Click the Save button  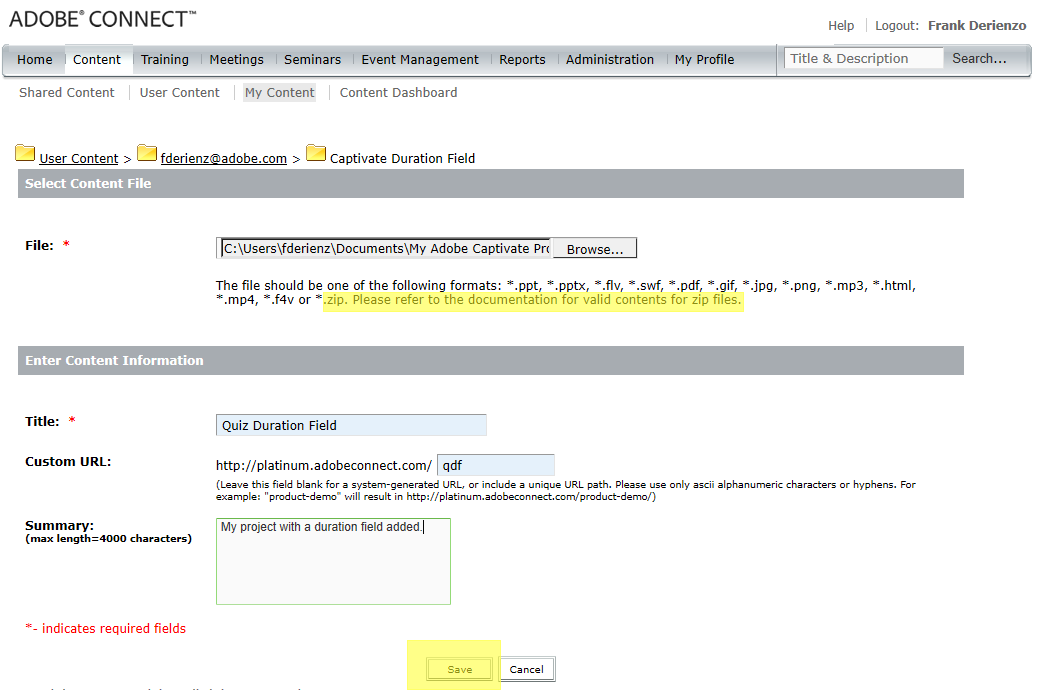point(460,669)
